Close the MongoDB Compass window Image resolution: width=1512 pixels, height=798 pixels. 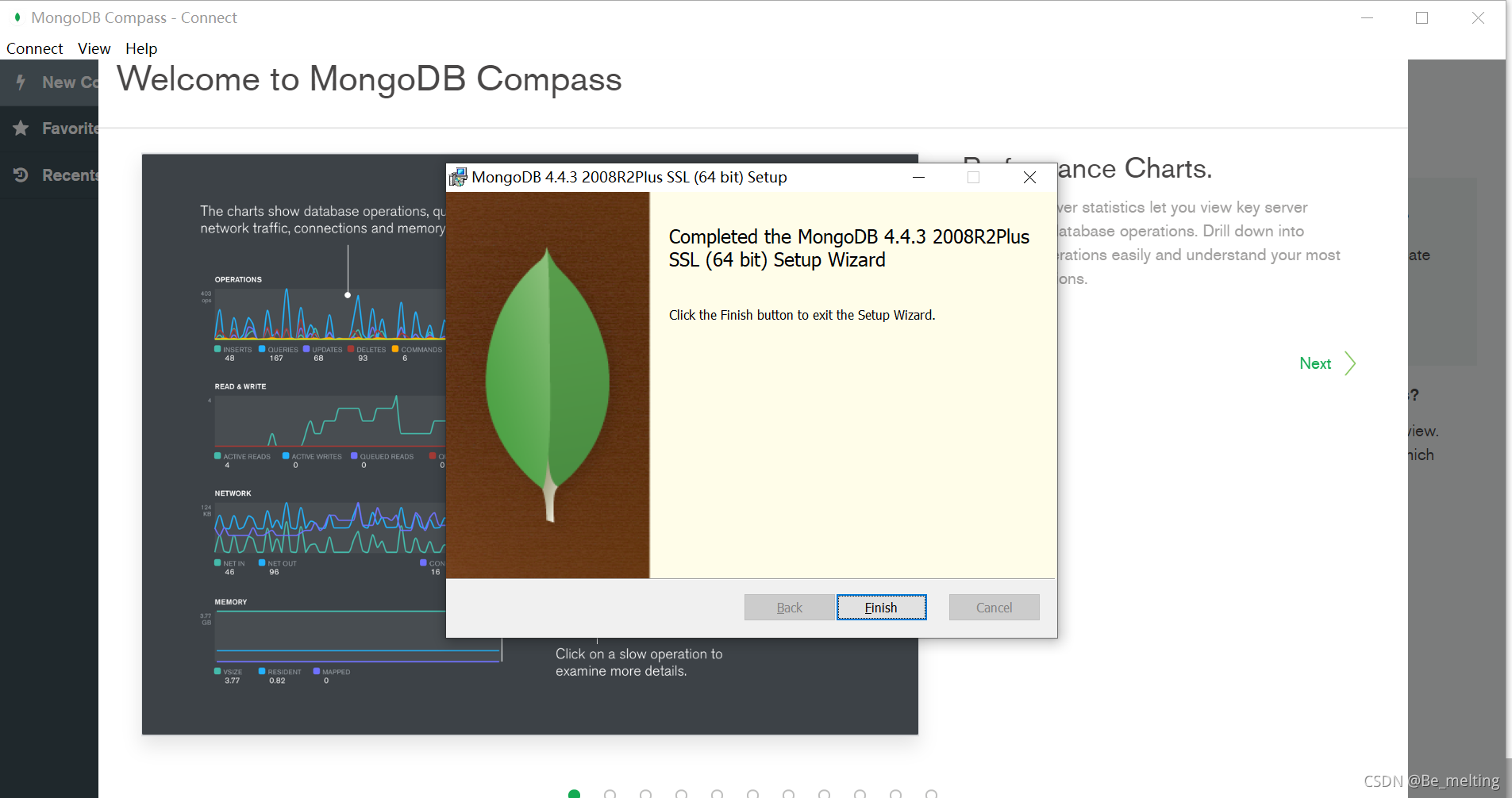coord(1478,17)
